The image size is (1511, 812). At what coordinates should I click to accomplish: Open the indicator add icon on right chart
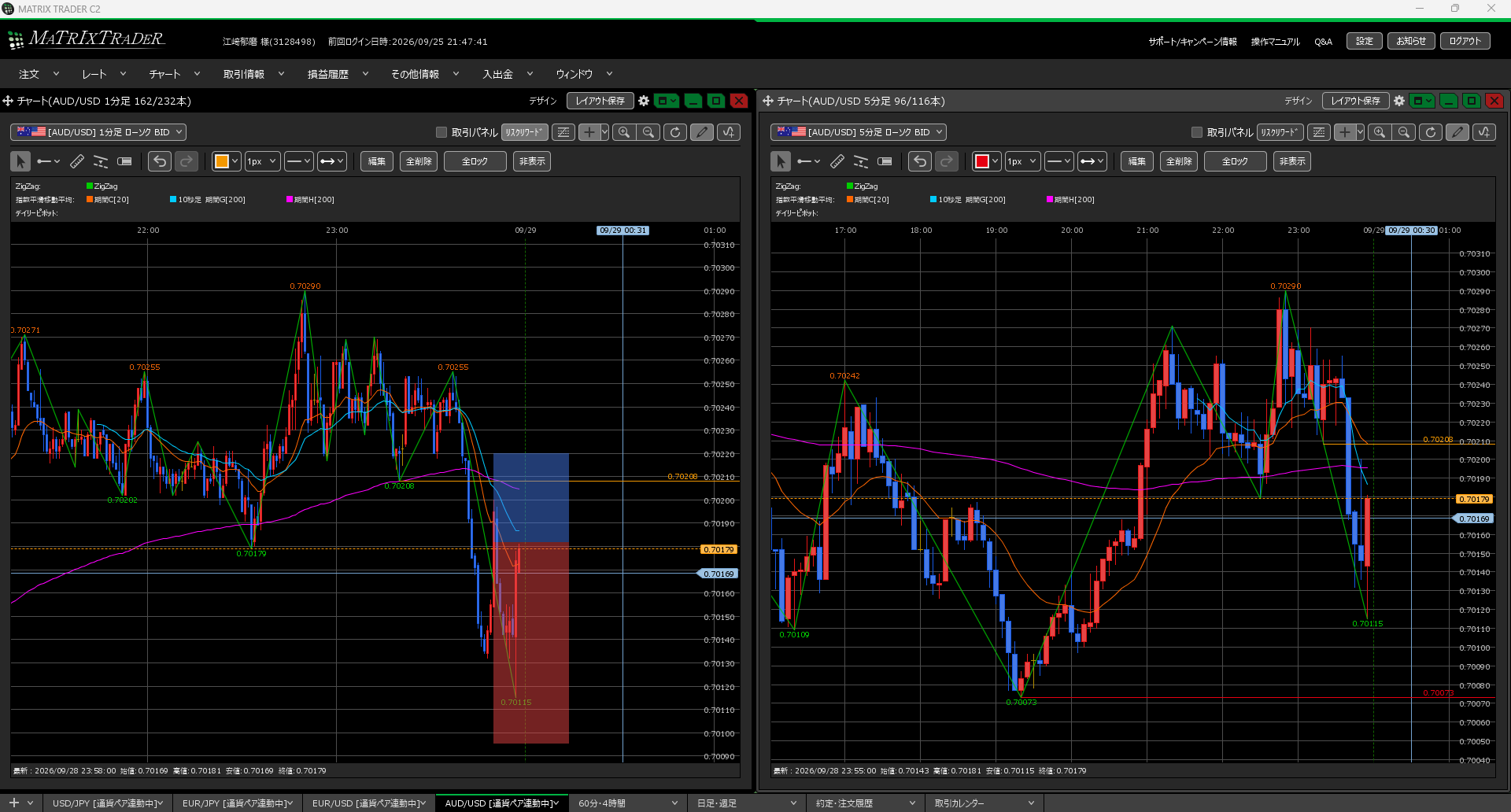pos(1484,132)
